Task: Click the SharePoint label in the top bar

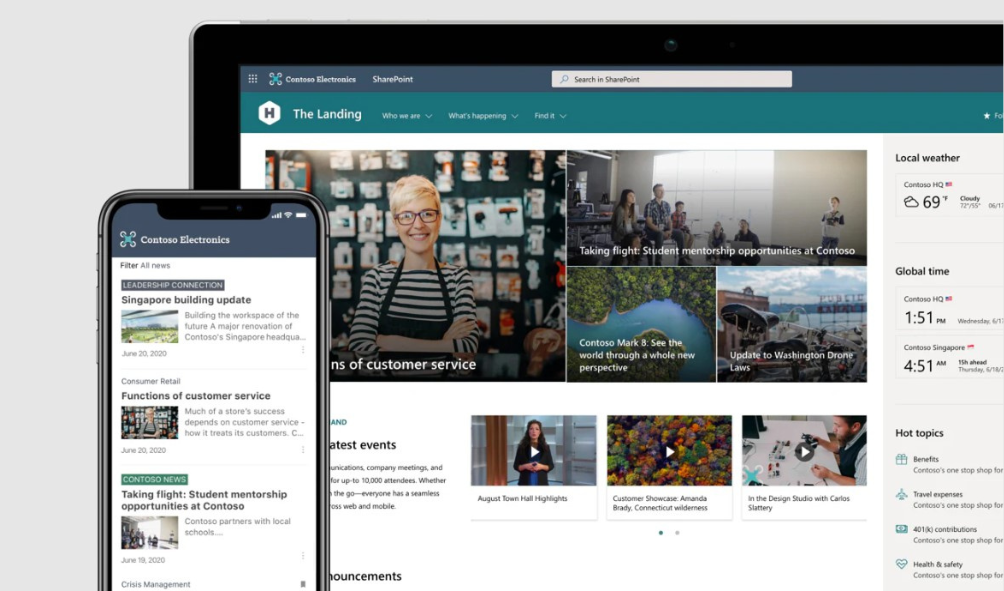Action: click(393, 79)
